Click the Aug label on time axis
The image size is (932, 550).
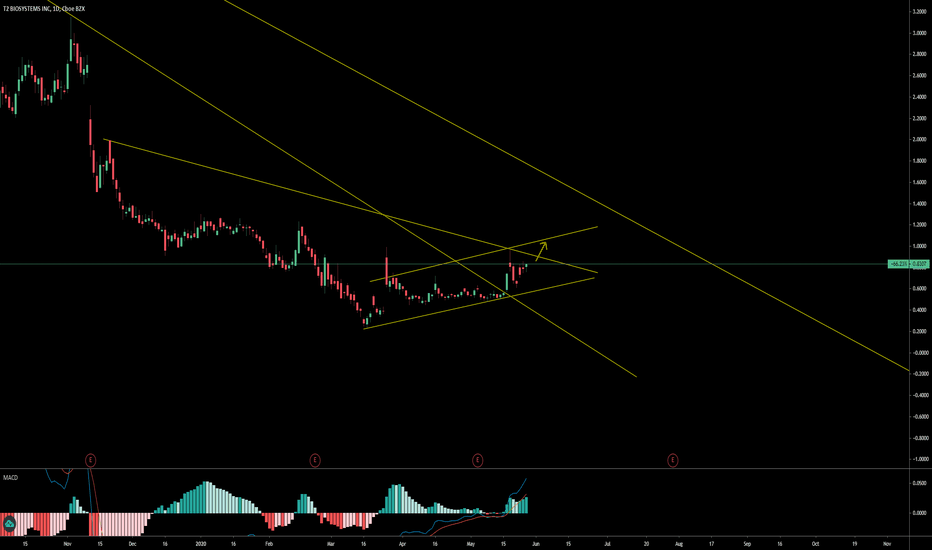[x=679, y=543]
